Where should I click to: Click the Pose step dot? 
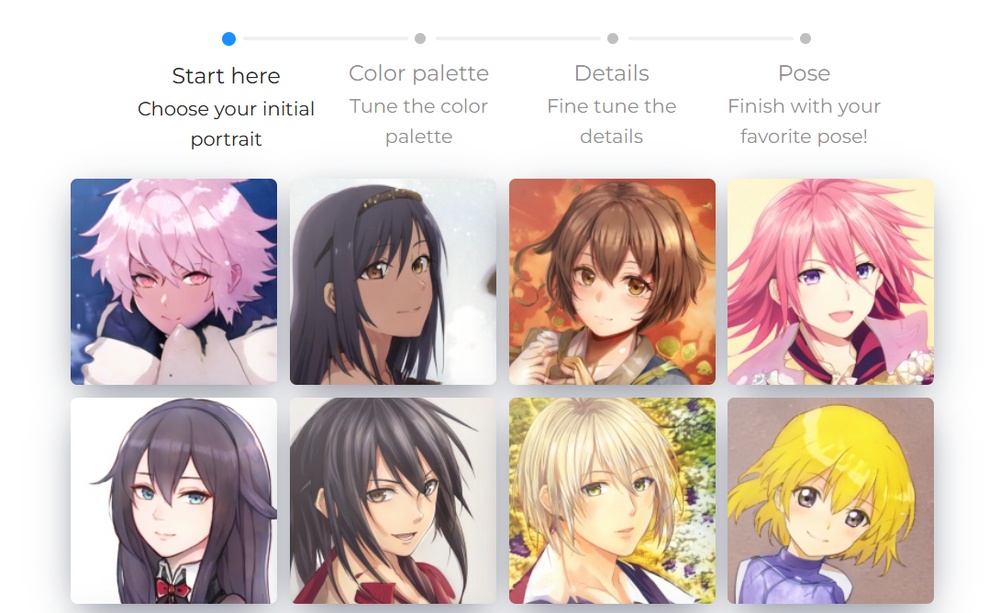(x=805, y=38)
